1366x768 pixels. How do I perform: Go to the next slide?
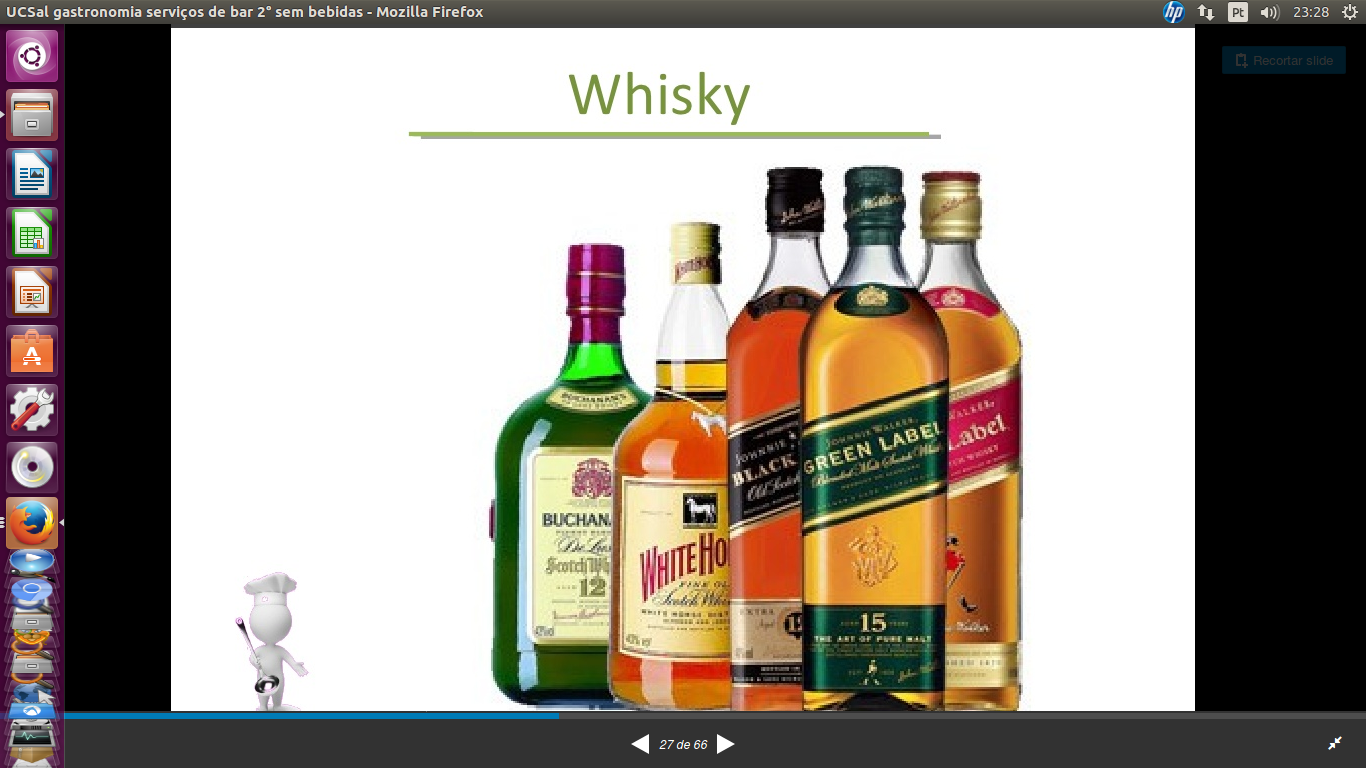click(726, 744)
